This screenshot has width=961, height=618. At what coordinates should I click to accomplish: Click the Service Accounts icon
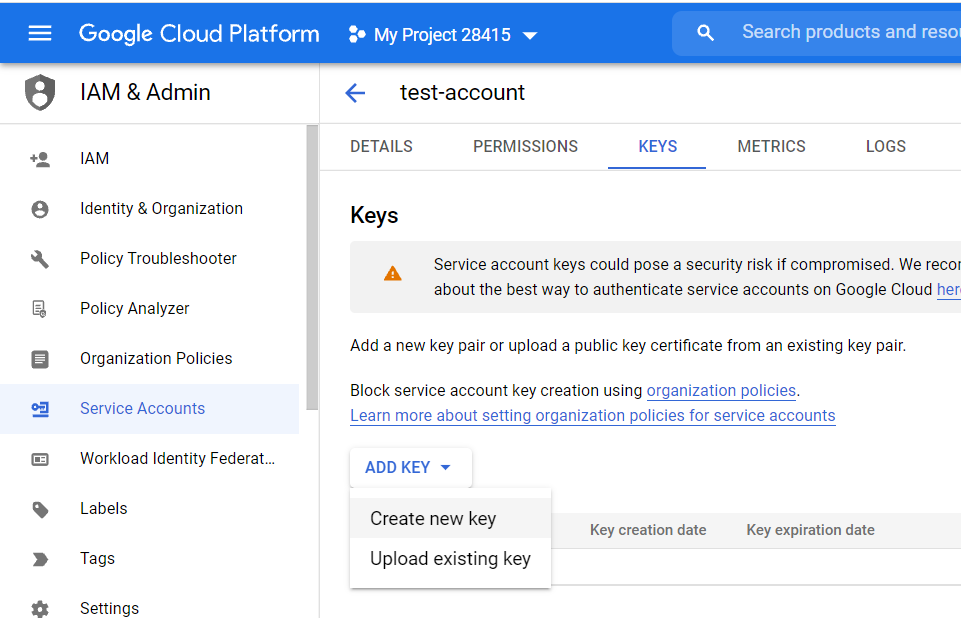[x=40, y=409]
